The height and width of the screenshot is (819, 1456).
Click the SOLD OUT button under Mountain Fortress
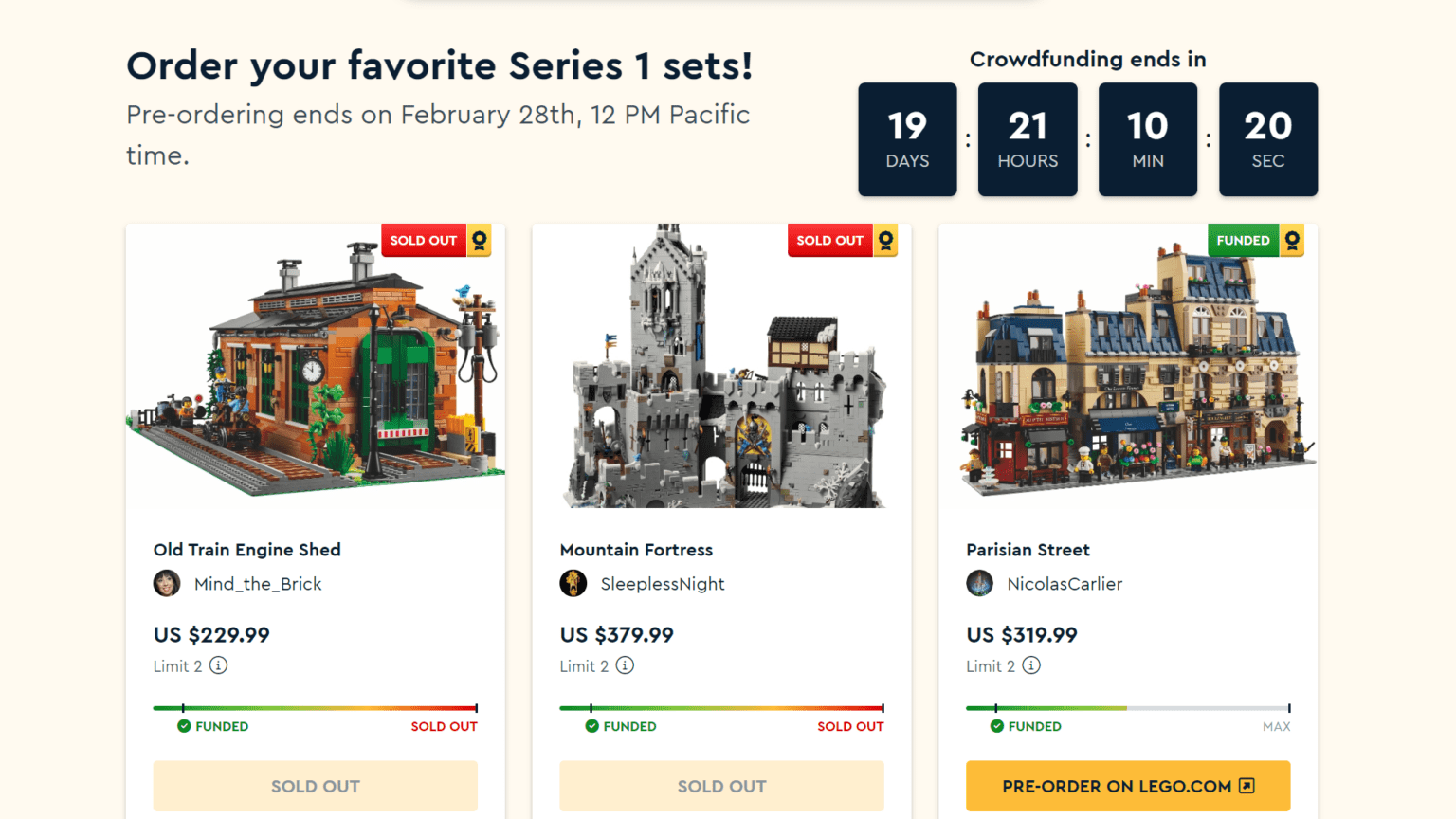pyautogui.click(x=721, y=786)
